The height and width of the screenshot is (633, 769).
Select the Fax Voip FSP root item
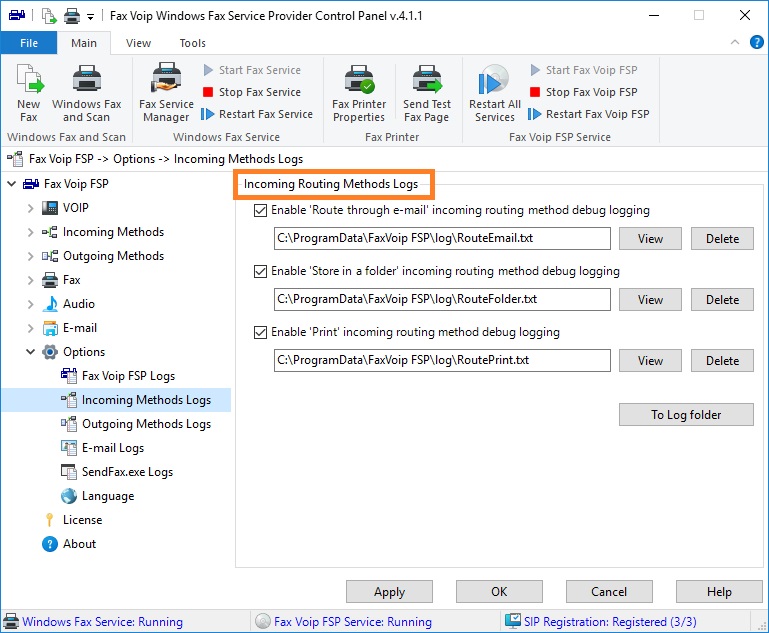click(x=66, y=184)
